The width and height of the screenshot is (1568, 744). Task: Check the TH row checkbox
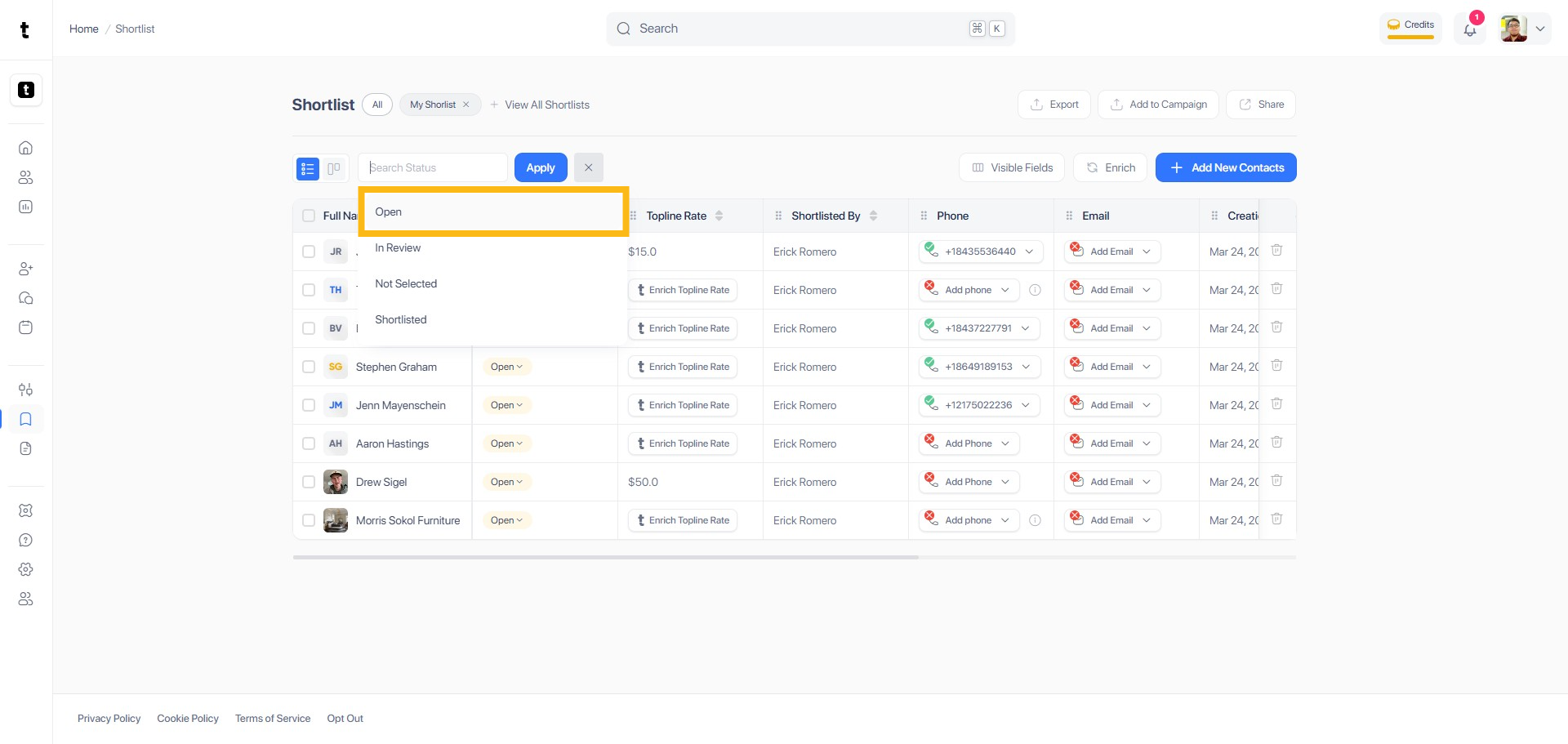point(309,290)
